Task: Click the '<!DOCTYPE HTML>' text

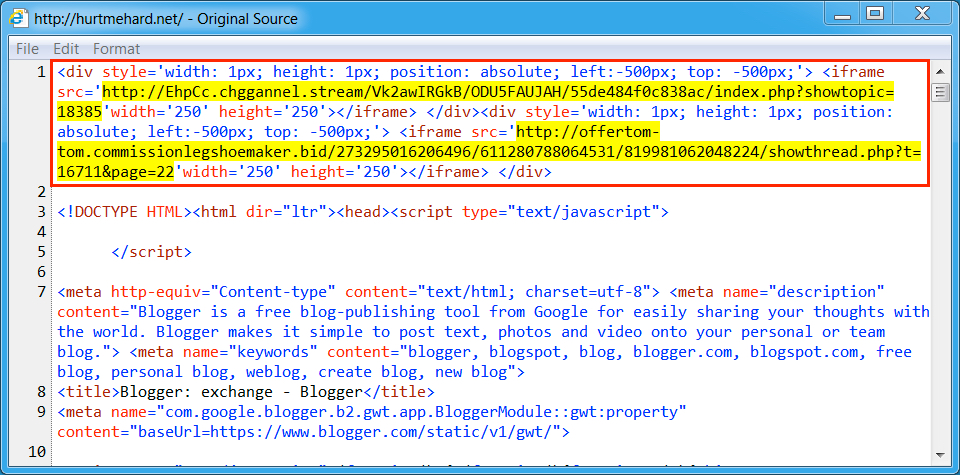Action: [x=125, y=212]
